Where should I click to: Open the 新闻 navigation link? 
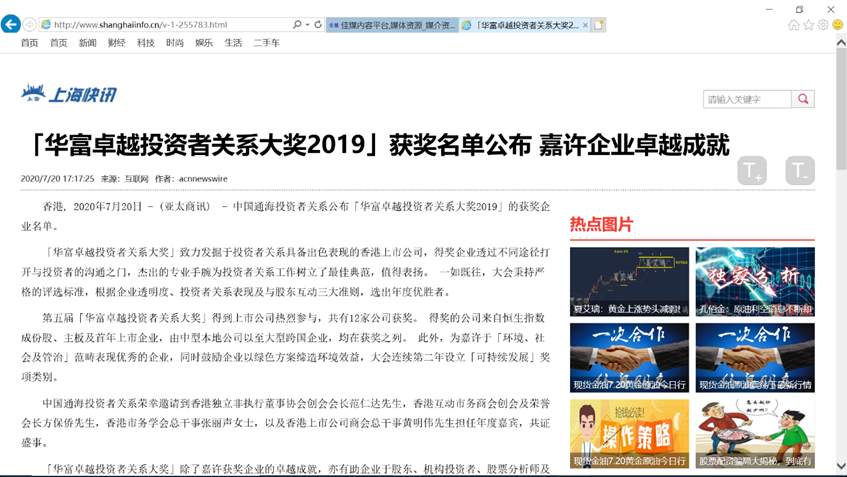tap(88, 43)
